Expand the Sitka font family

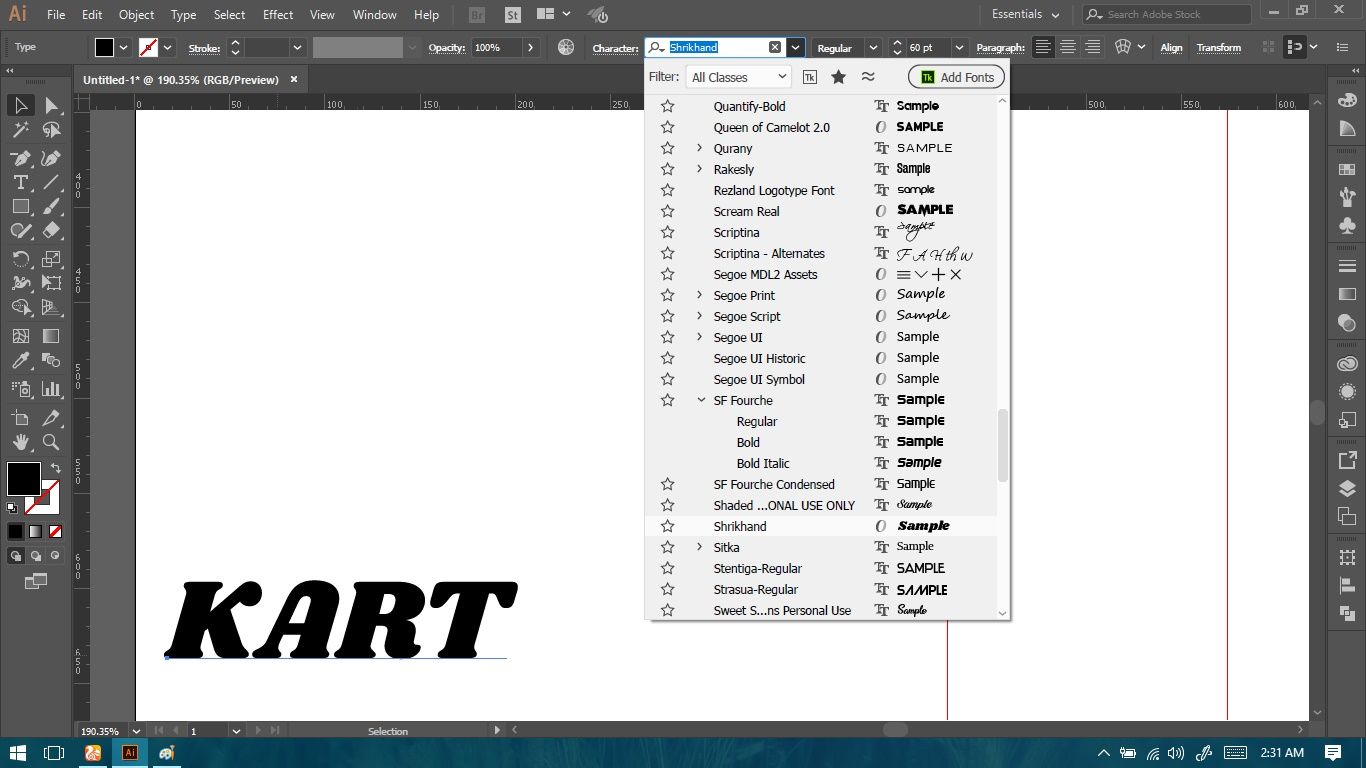pos(700,547)
